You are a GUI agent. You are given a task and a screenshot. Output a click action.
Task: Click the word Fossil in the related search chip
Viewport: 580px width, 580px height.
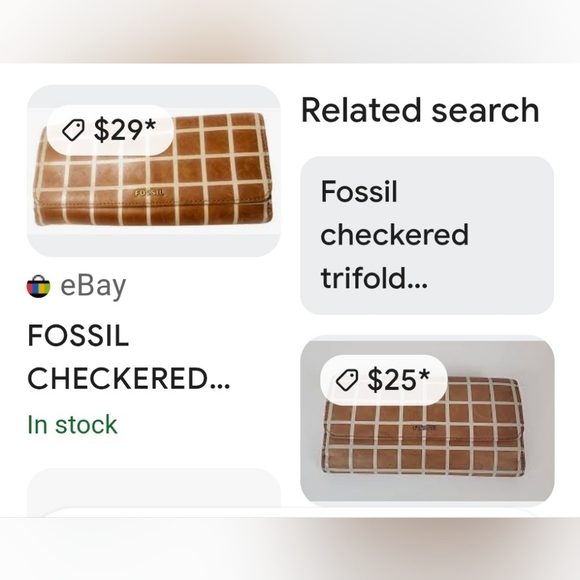pyautogui.click(x=359, y=192)
